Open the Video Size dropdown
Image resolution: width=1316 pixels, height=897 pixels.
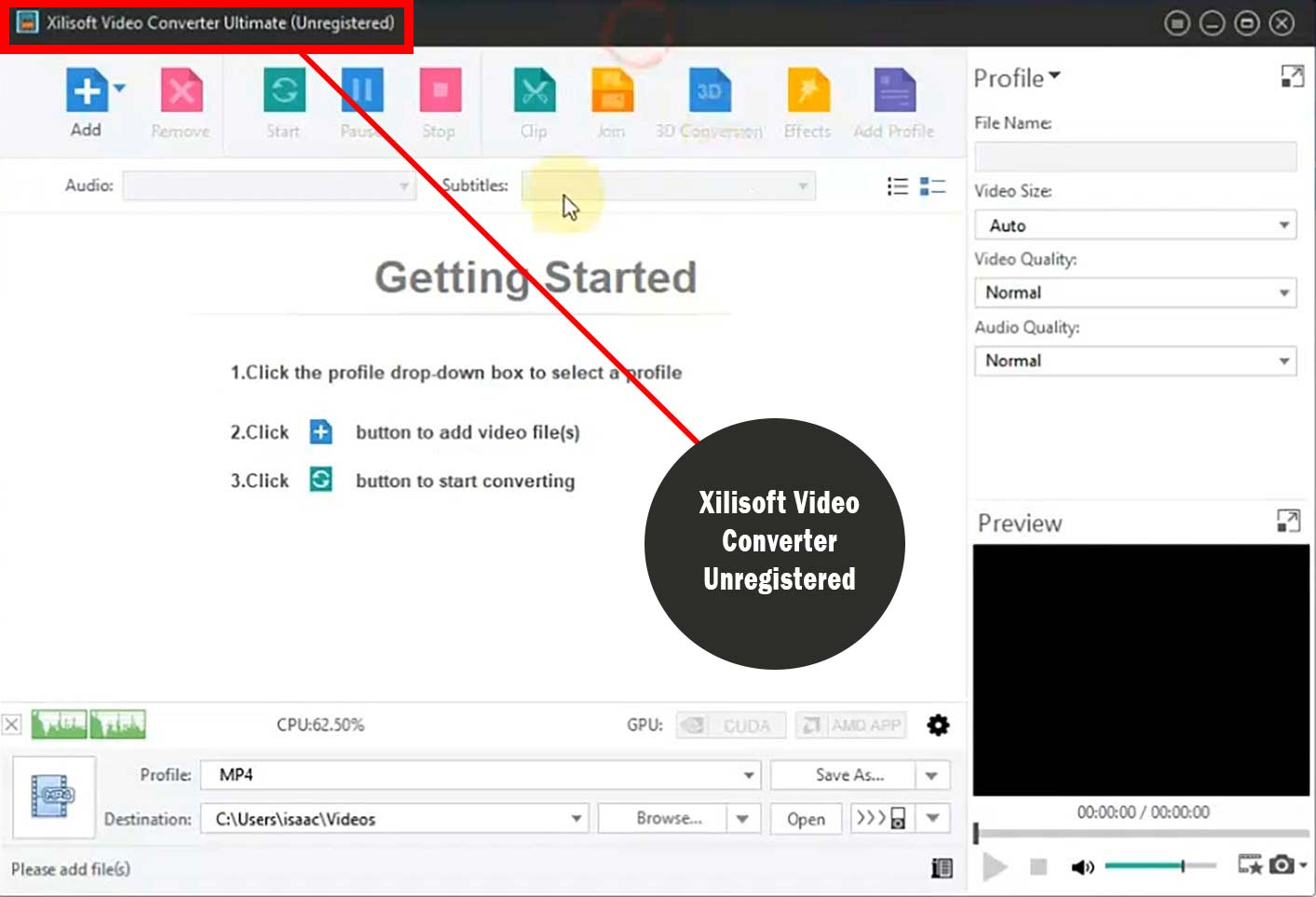1135,224
